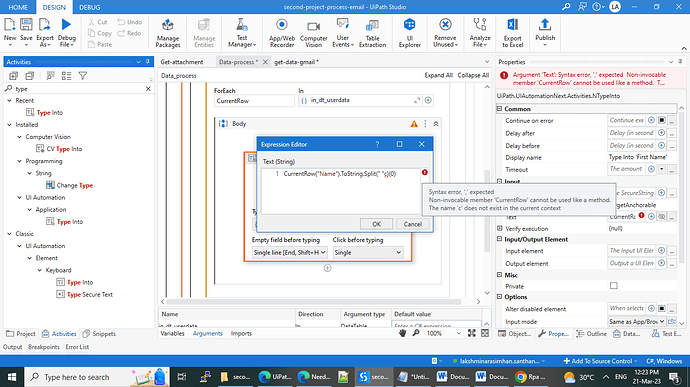
Task: Launch the App/Web Recorder
Action: (x=282, y=33)
